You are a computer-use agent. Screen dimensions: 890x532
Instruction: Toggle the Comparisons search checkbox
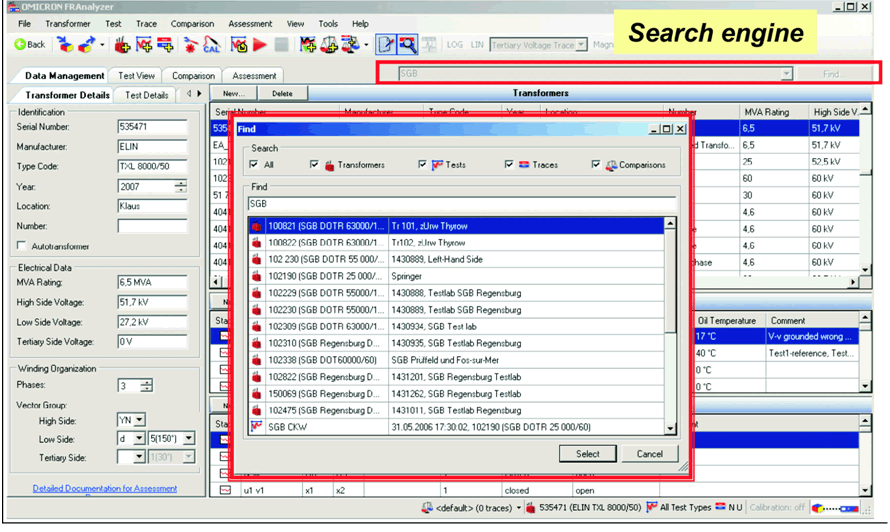point(595,165)
